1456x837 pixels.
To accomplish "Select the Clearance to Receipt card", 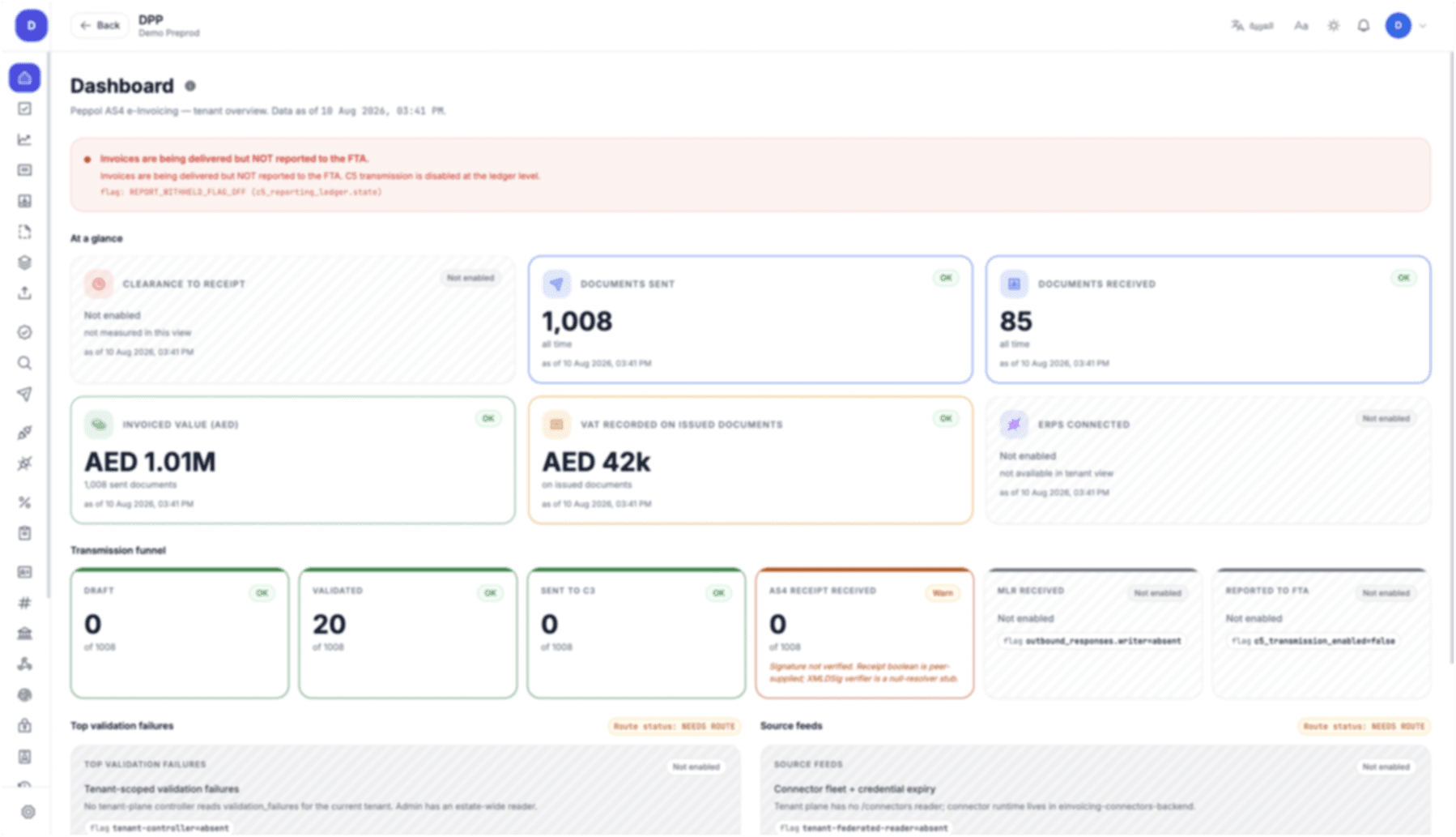I will tap(293, 319).
